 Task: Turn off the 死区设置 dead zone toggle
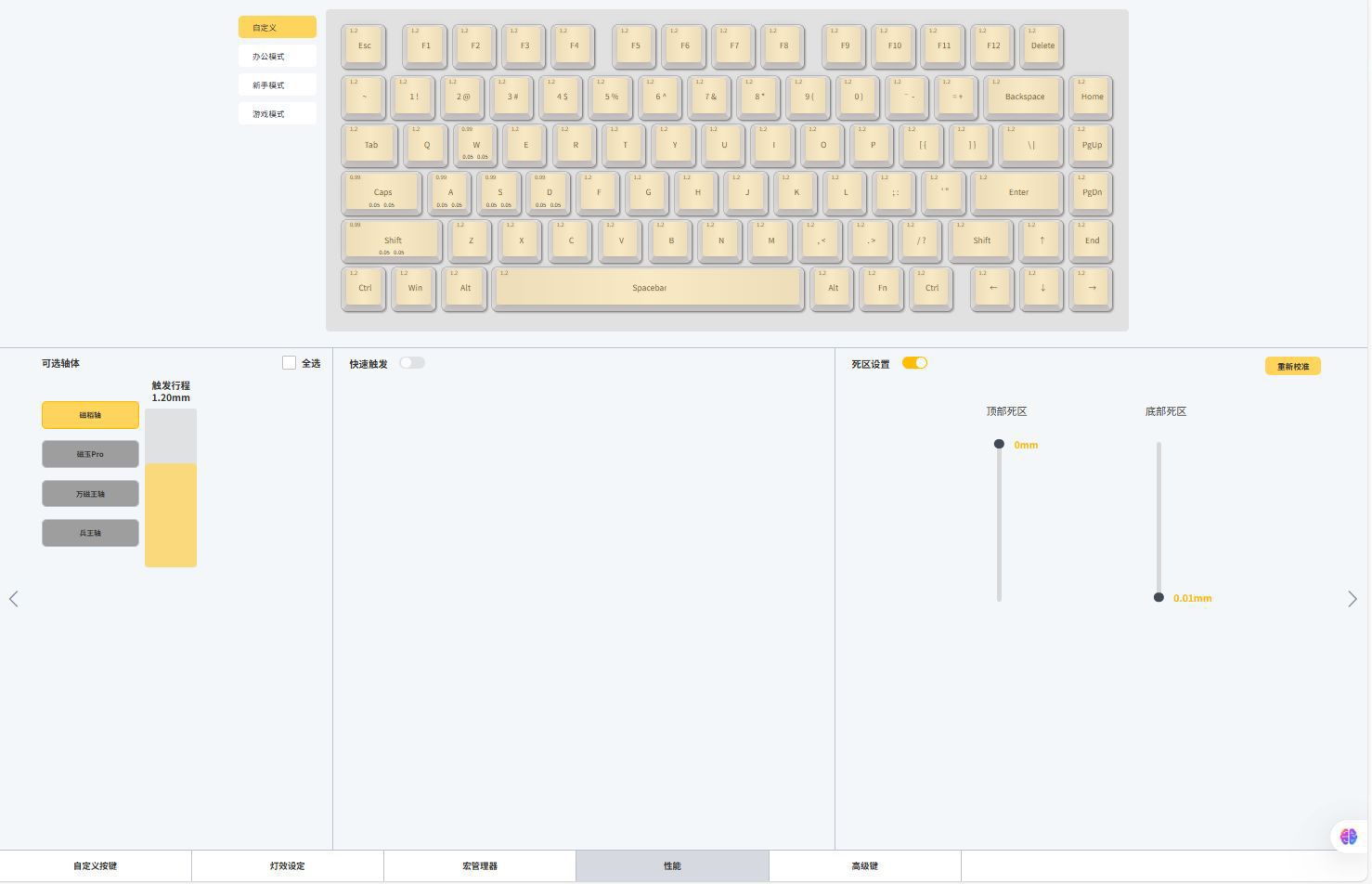pos(914,363)
